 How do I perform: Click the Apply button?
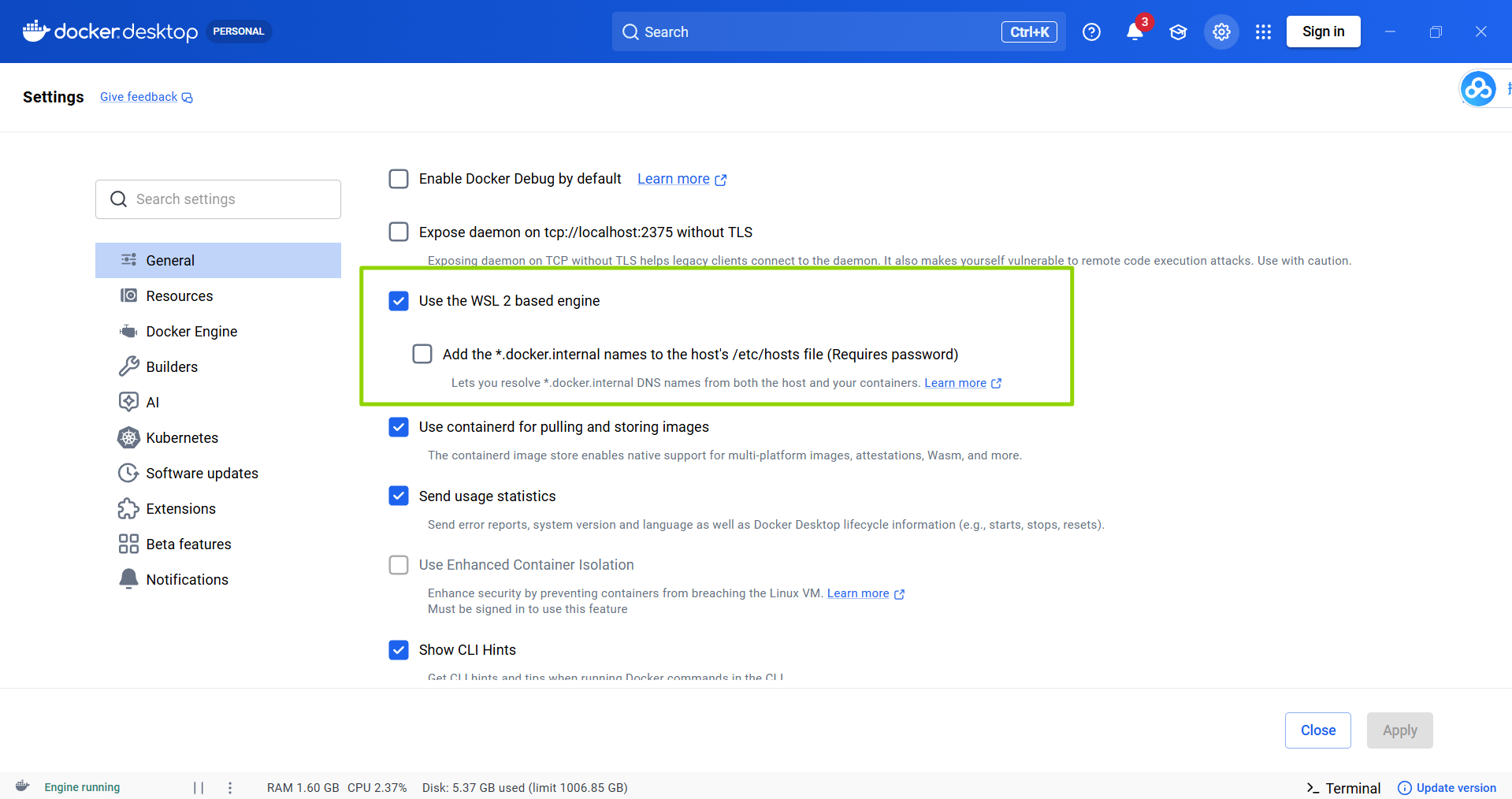click(1400, 730)
